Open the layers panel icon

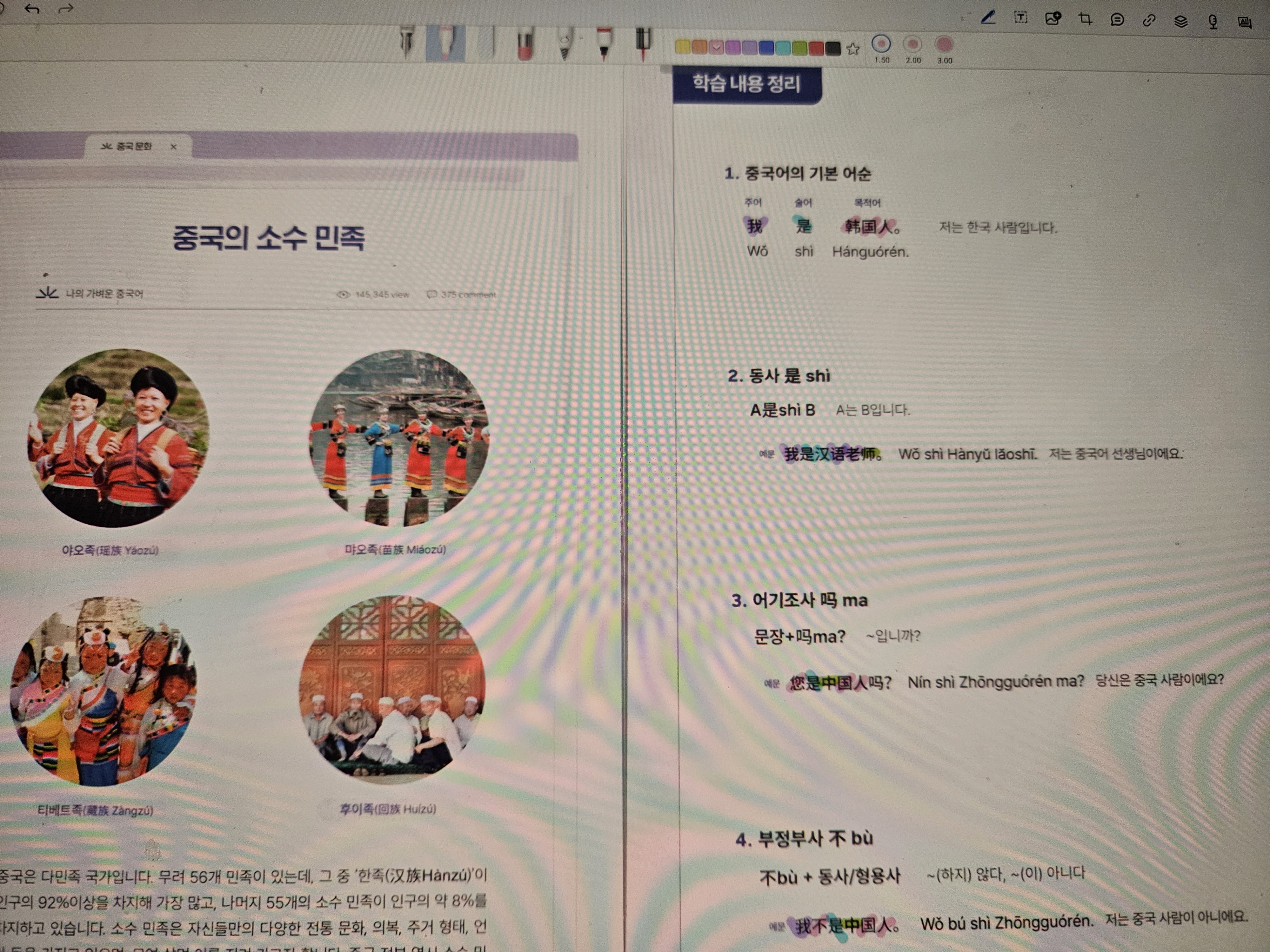click(x=1180, y=21)
